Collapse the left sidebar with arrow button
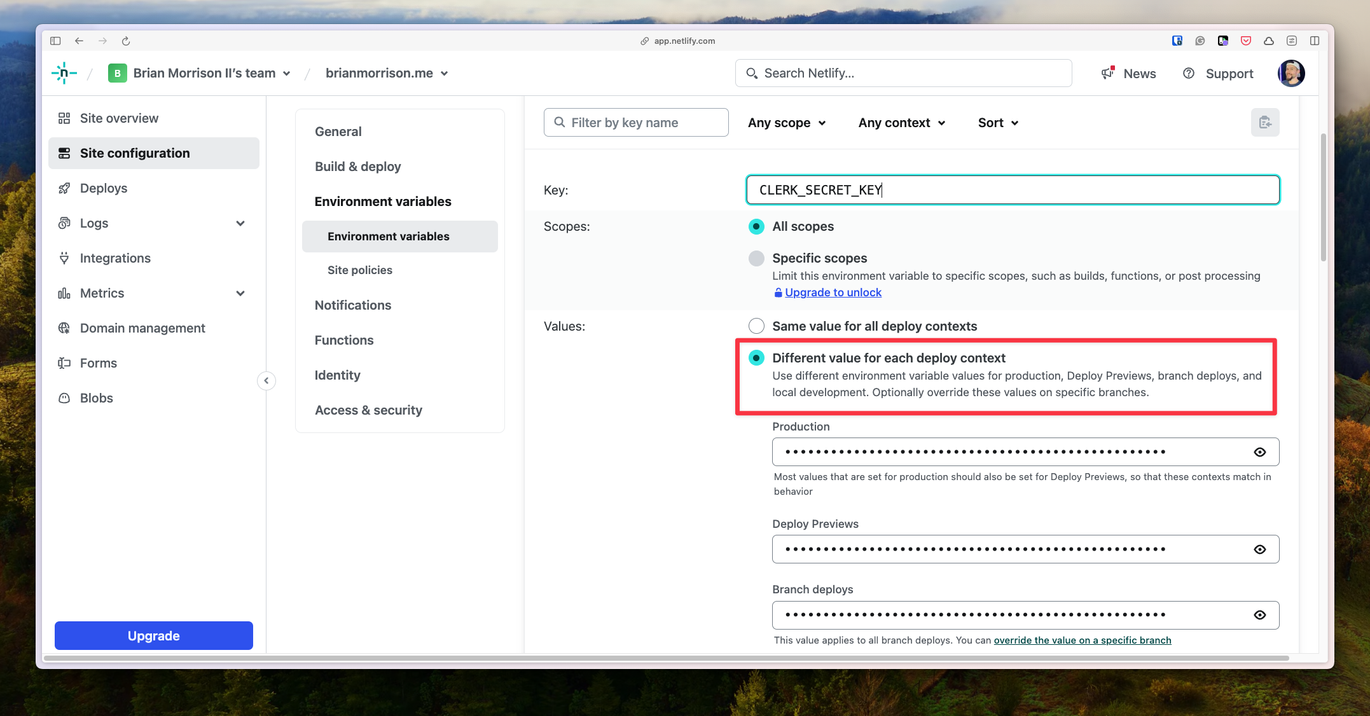 (266, 381)
